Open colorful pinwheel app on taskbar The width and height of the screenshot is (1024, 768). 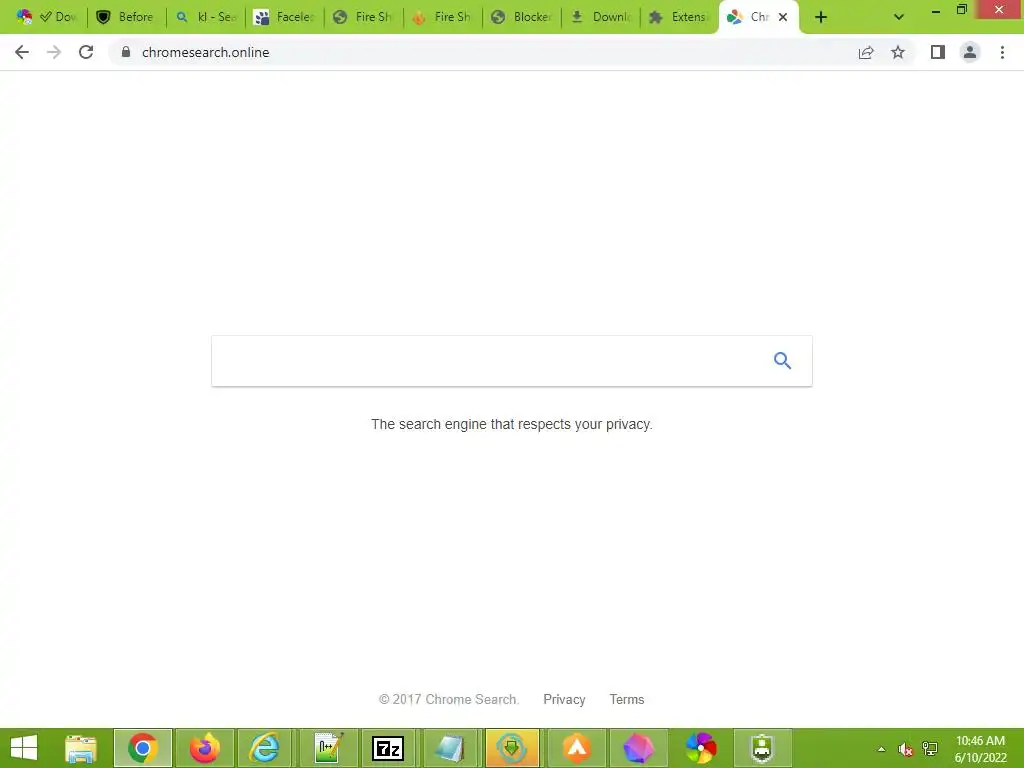click(x=701, y=748)
